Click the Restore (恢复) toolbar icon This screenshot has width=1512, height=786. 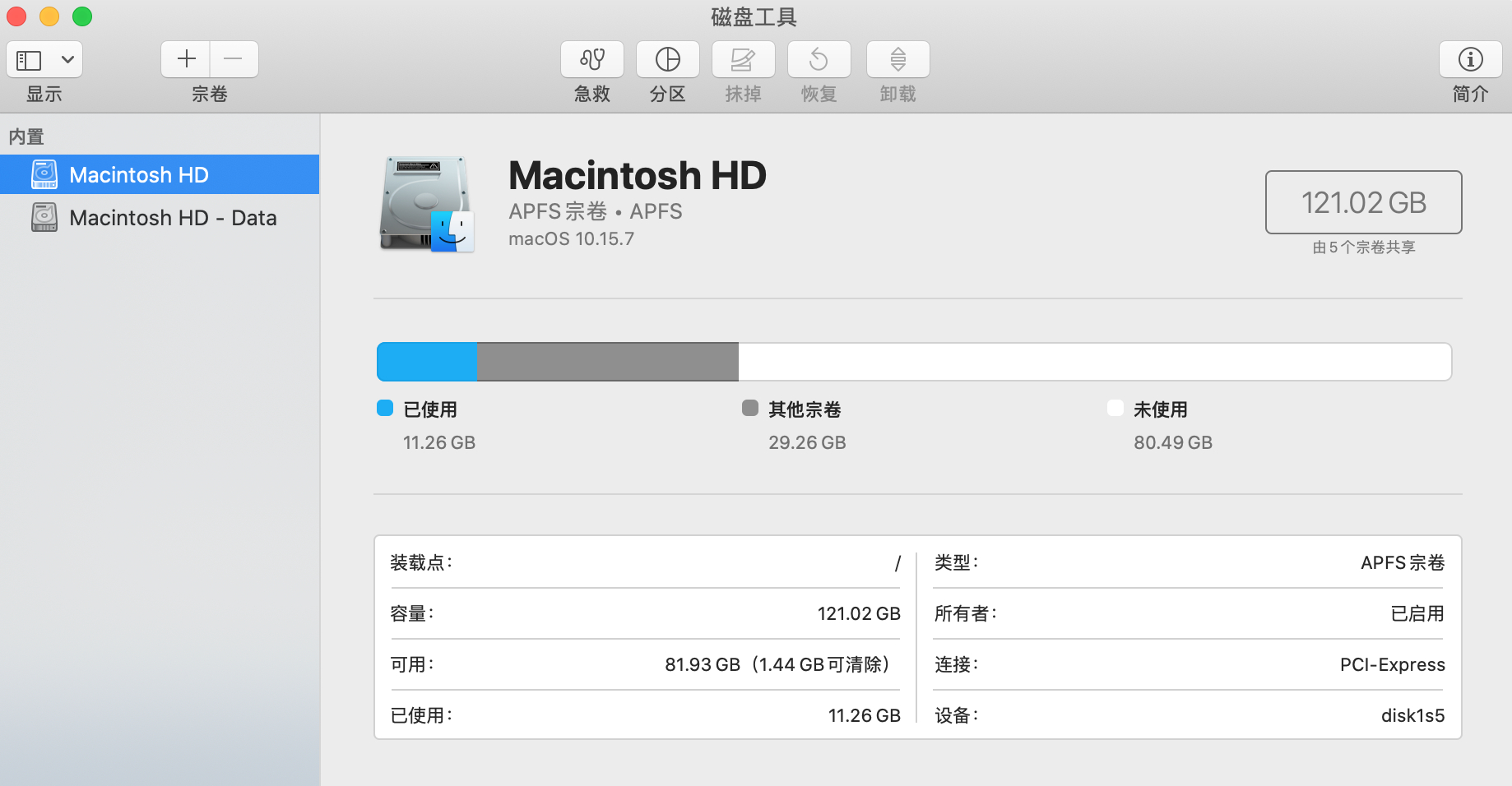pos(819,59)
